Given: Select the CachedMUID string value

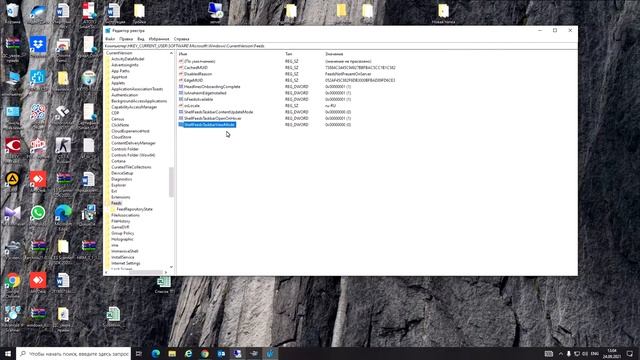Looking at the screenshot, I should pos(196,68).
